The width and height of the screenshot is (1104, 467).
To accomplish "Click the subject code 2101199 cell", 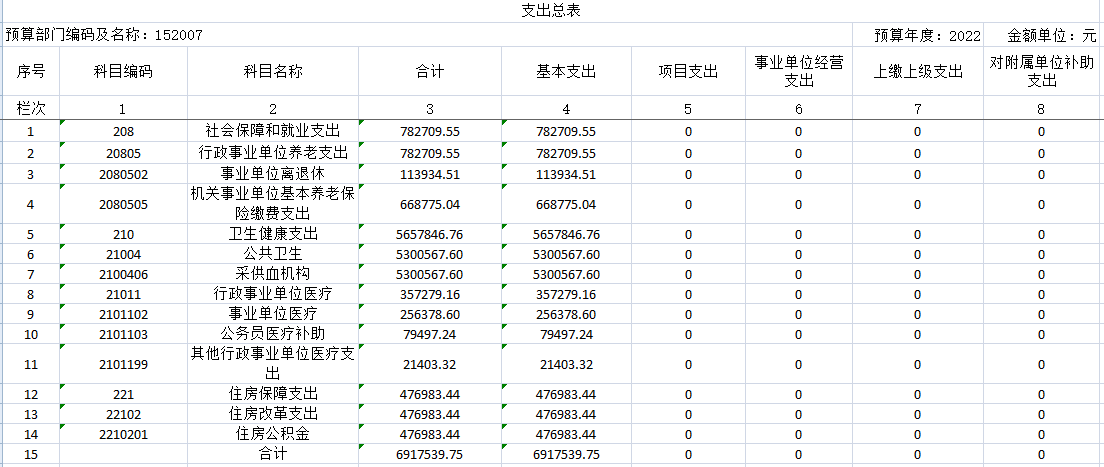I will pyautogui.click(x=123, y=364).
